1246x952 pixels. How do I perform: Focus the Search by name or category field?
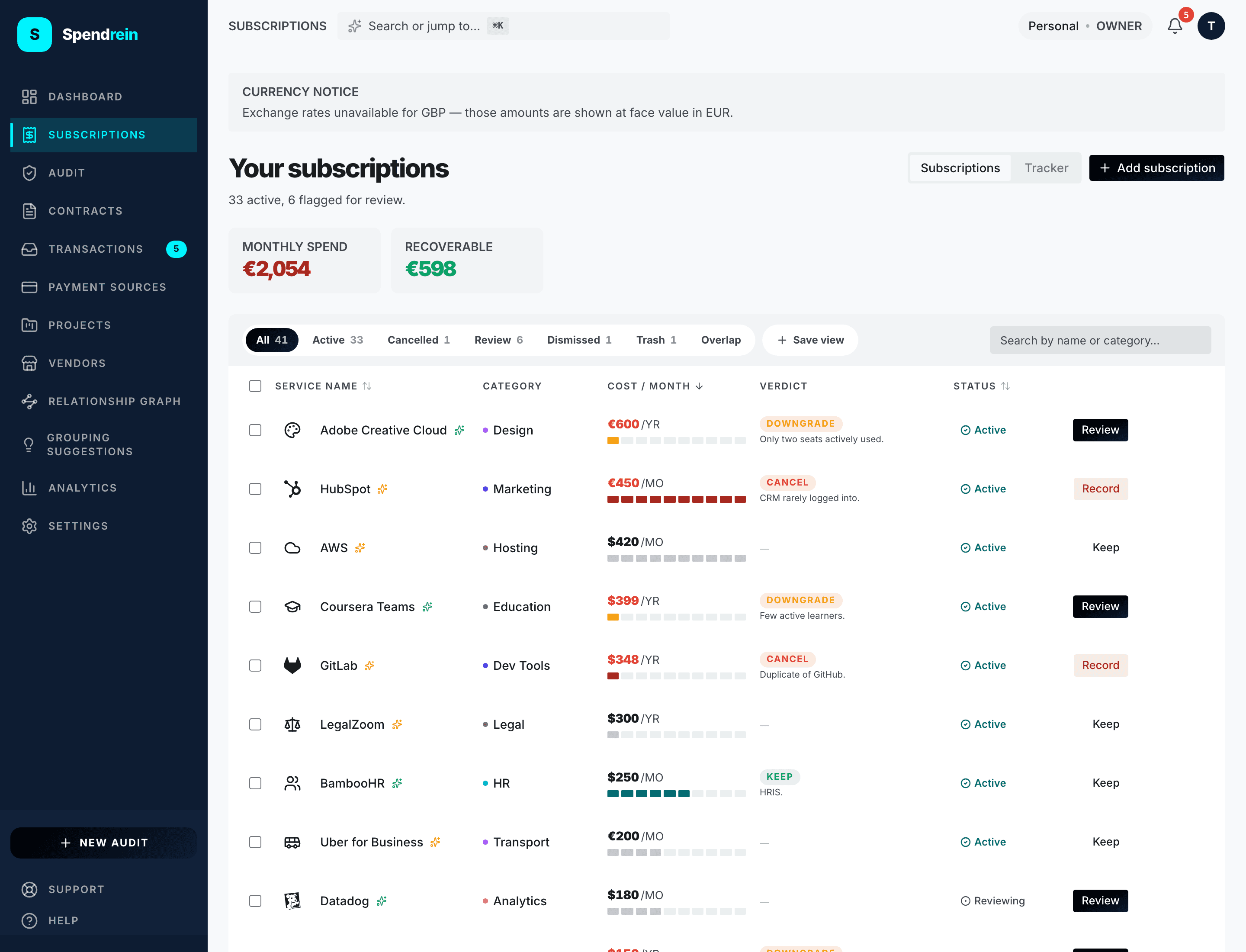(1100, 340)
